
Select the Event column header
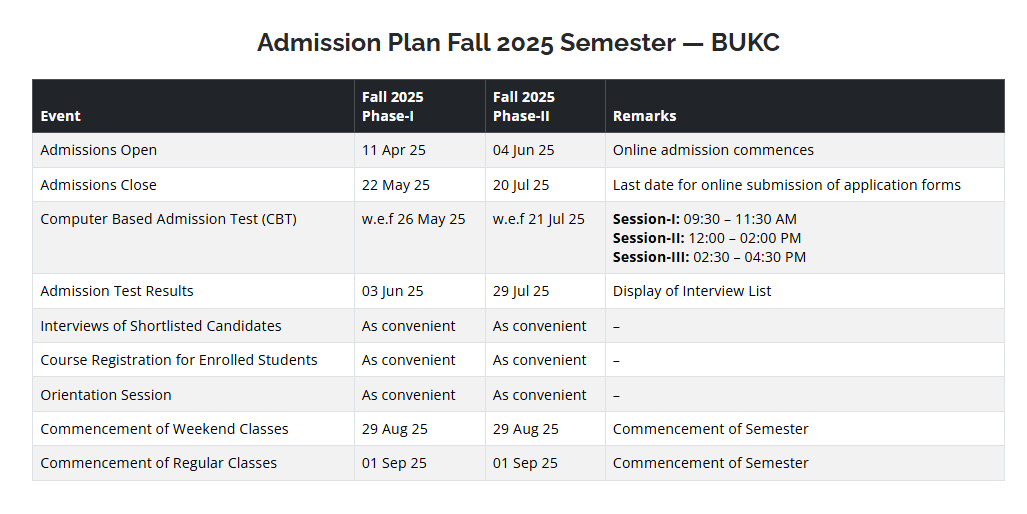tap(60, 116)
